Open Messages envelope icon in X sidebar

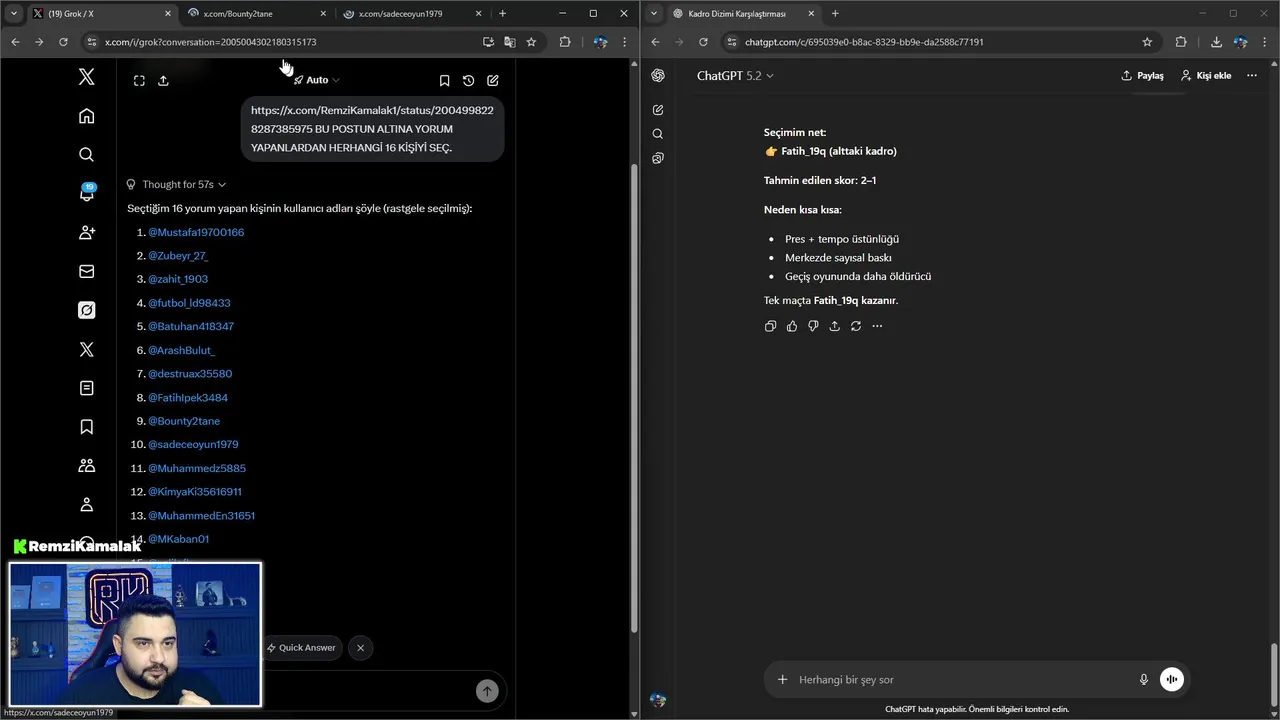[x=87, y=271]
